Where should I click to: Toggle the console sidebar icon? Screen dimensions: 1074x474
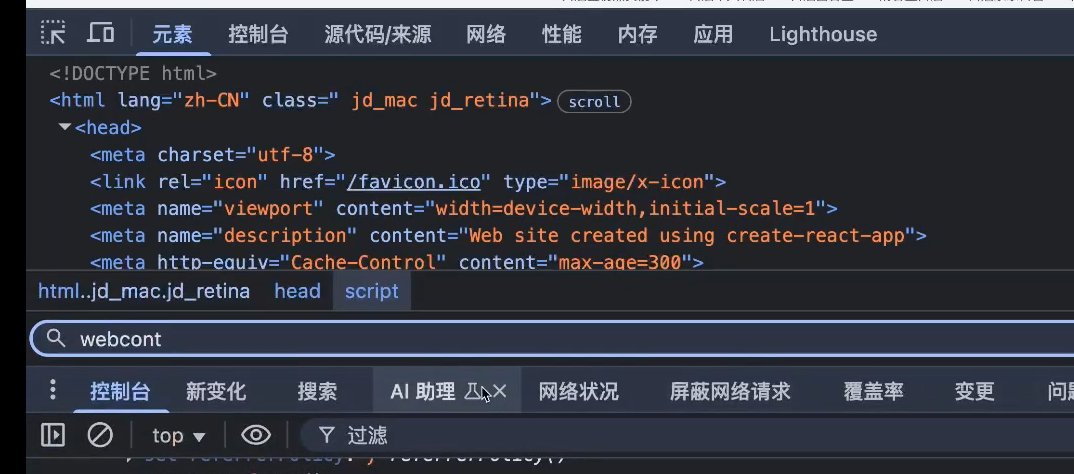click(x=53, y=435)
